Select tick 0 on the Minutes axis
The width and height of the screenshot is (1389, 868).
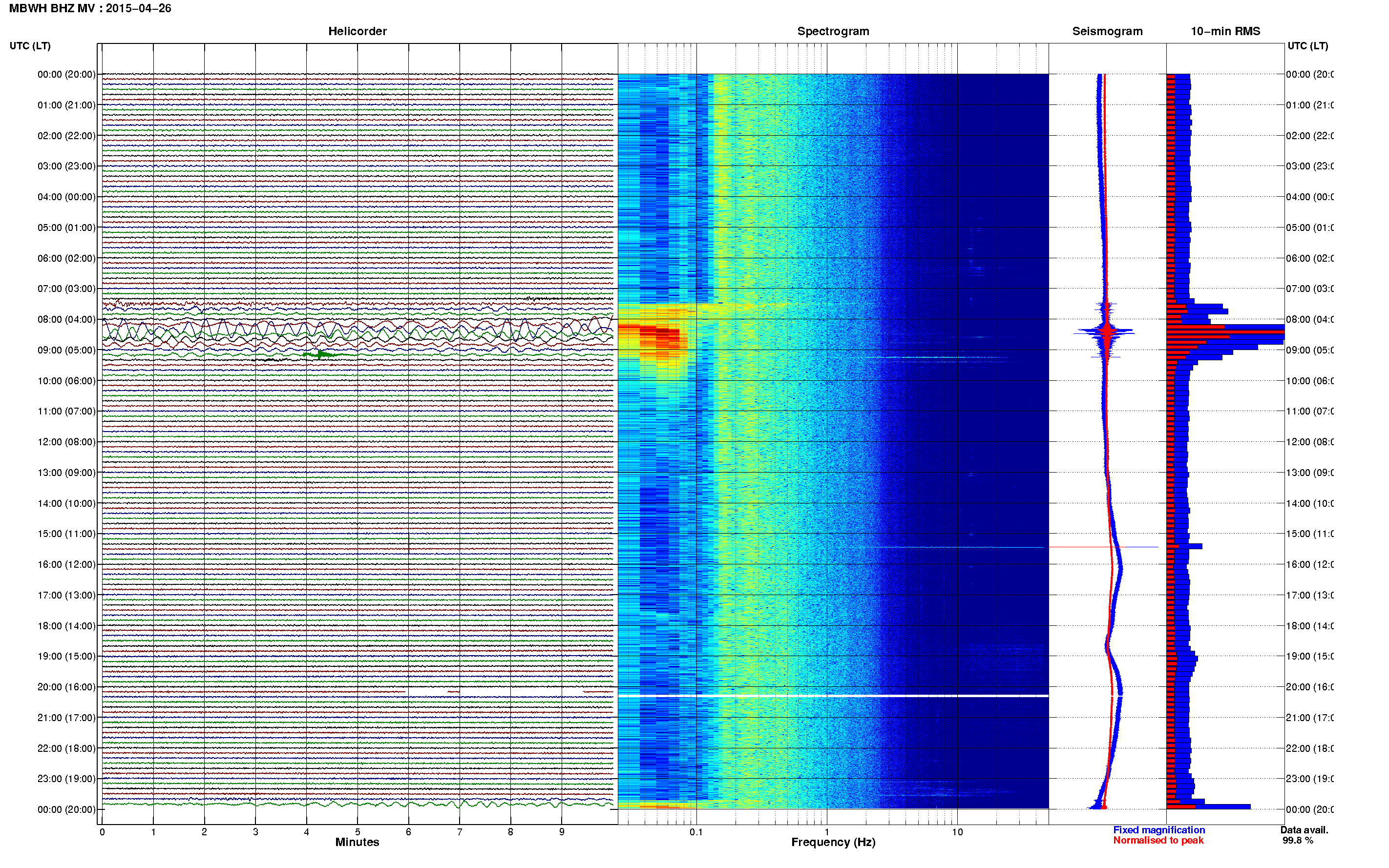click(x=102, y=832)
